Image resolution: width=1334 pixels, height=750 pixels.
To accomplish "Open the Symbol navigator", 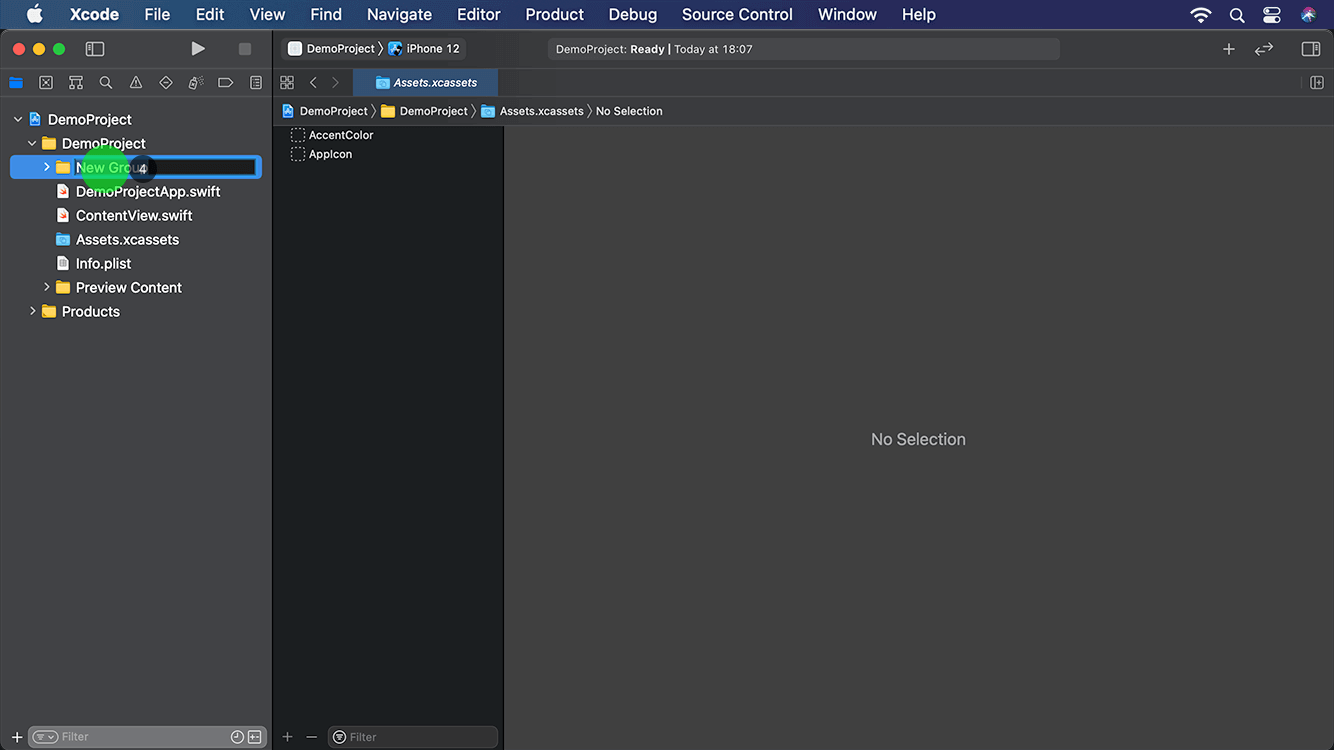I will click(x=76, y=83).
